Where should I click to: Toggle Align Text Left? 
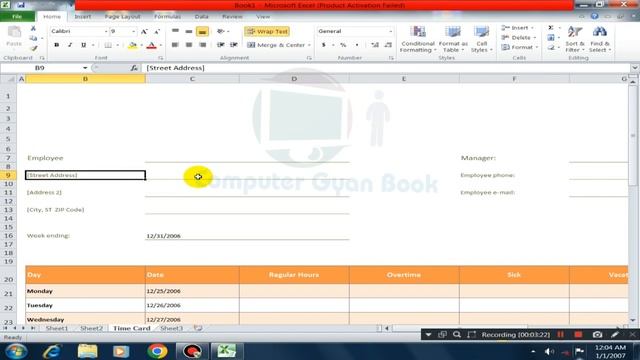point(175,45)
